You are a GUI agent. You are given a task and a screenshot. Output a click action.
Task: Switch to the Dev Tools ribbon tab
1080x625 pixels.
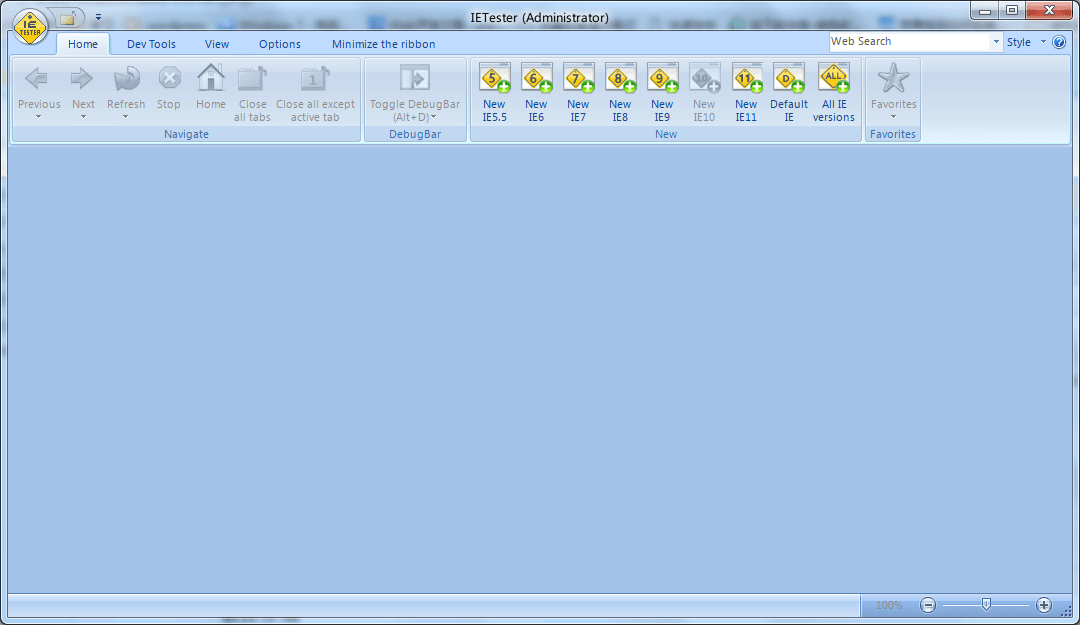click(x=151, y=44)
